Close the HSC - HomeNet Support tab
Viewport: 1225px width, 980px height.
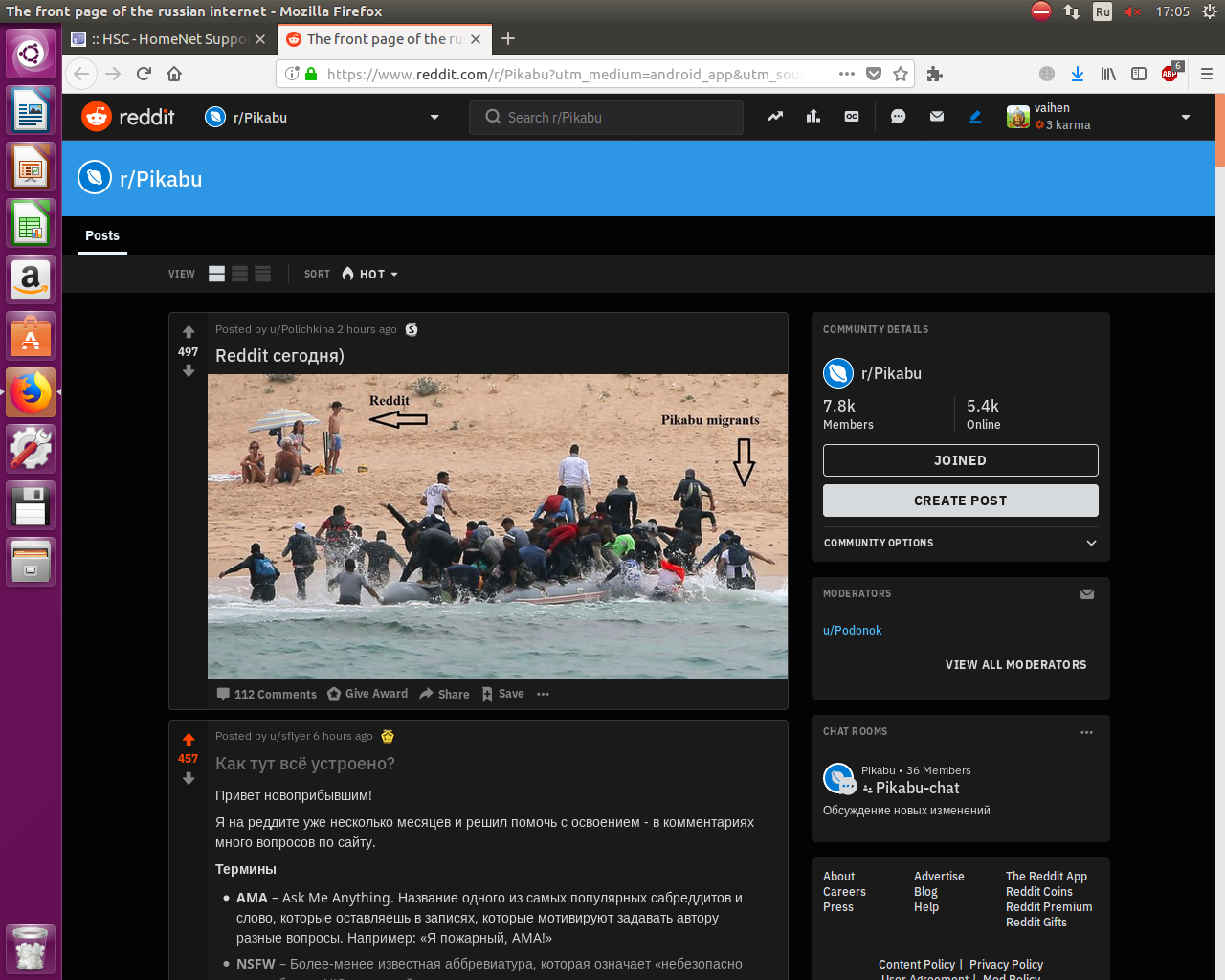coord(260,39)
